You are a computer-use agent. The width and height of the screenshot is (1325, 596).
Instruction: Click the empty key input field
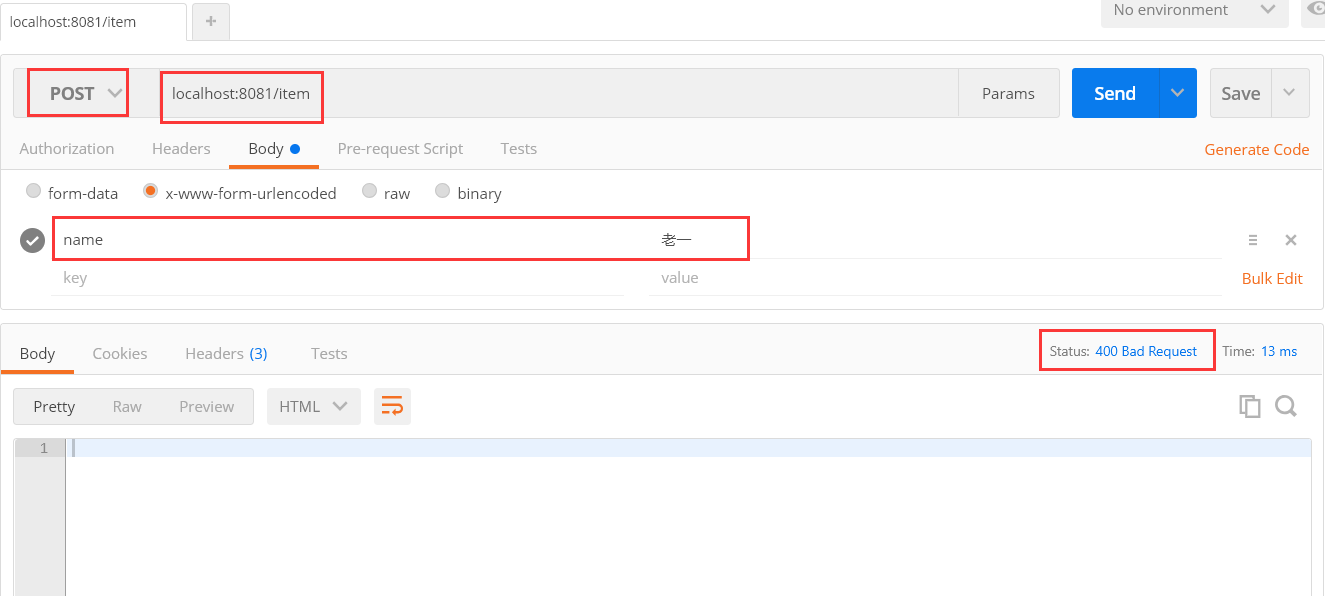pos(338,278)
